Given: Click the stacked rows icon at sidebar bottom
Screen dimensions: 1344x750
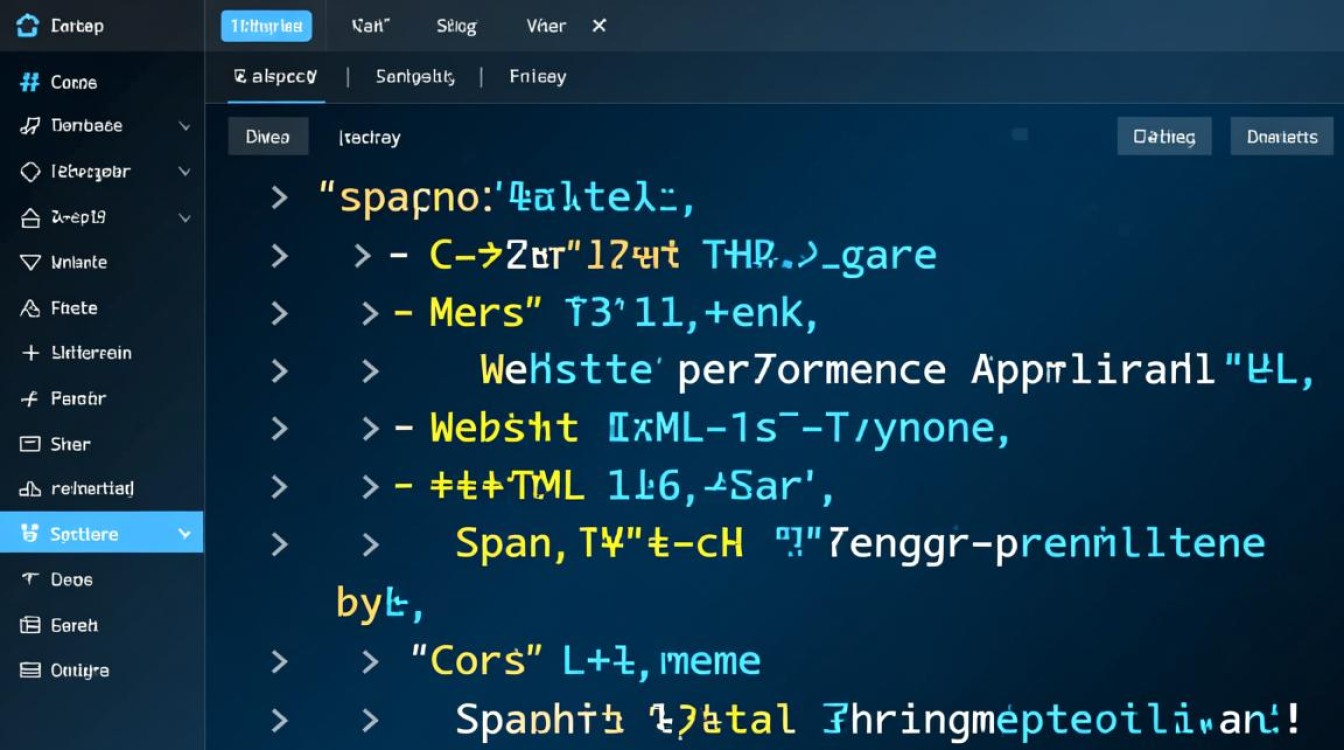Looking at the screenshot, I should point(29,671).
